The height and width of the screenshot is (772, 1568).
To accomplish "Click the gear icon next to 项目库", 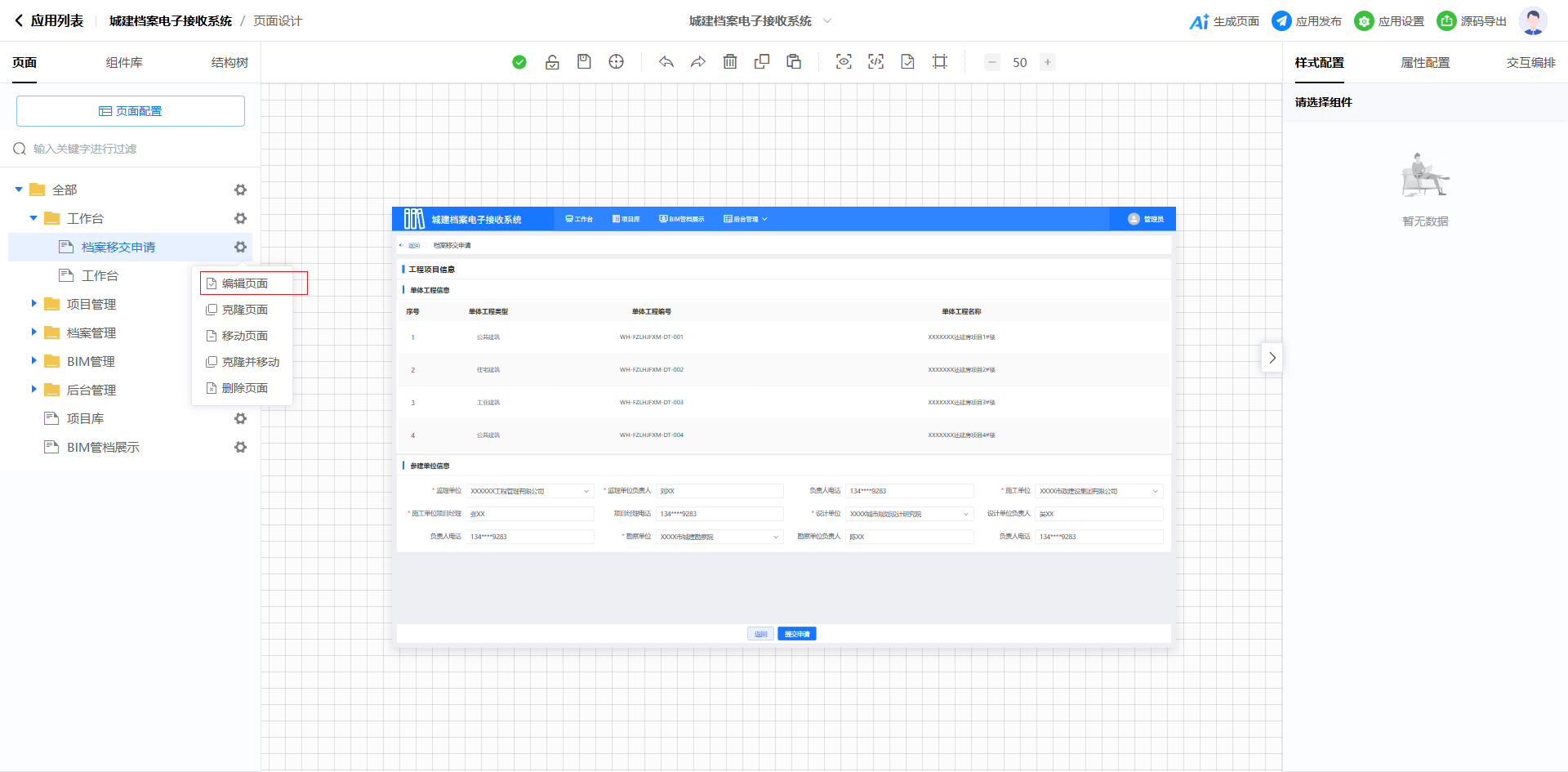I will (x=240, y=418).
